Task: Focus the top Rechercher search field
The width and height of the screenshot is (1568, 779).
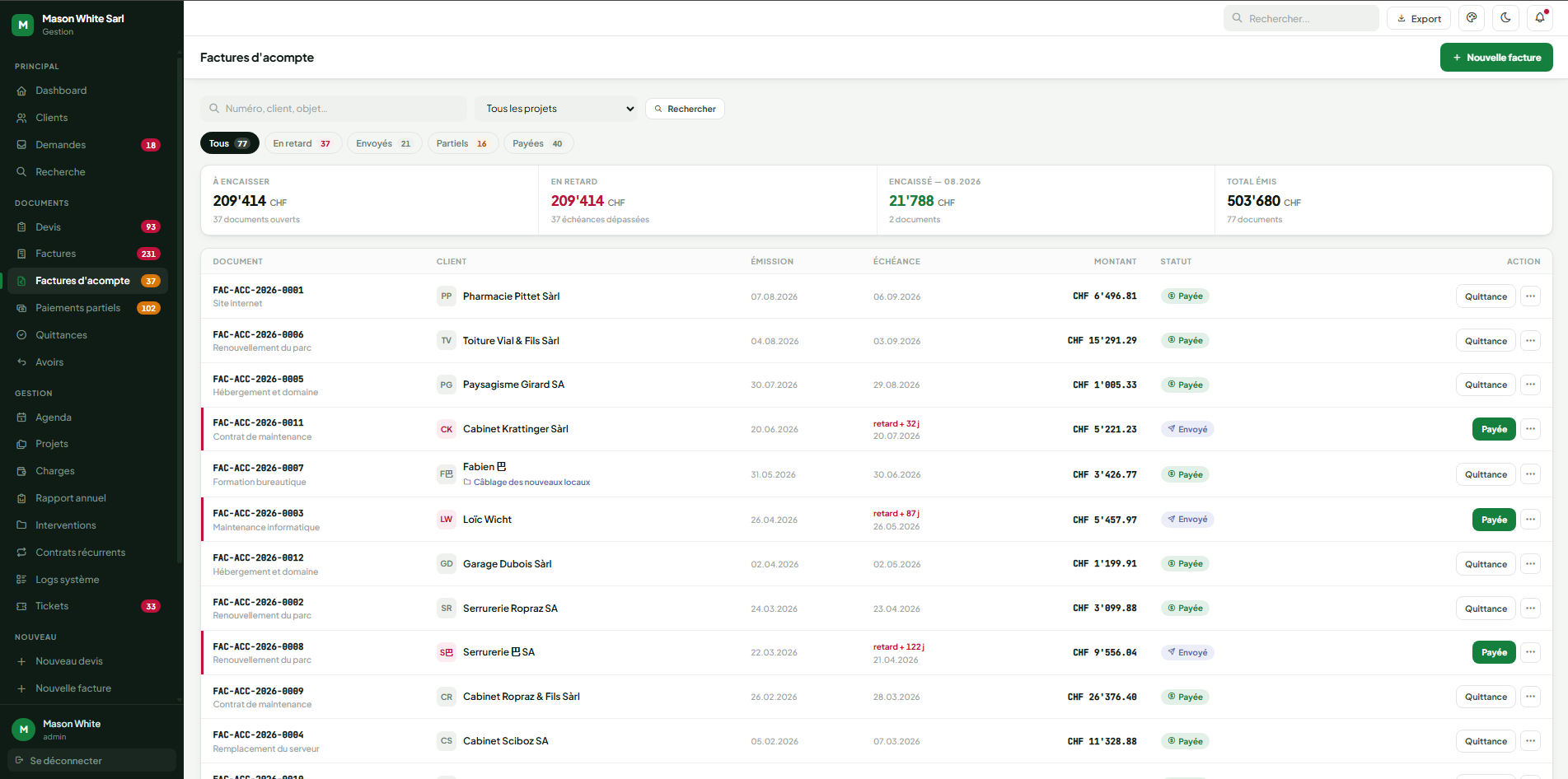Action: 1301,18
